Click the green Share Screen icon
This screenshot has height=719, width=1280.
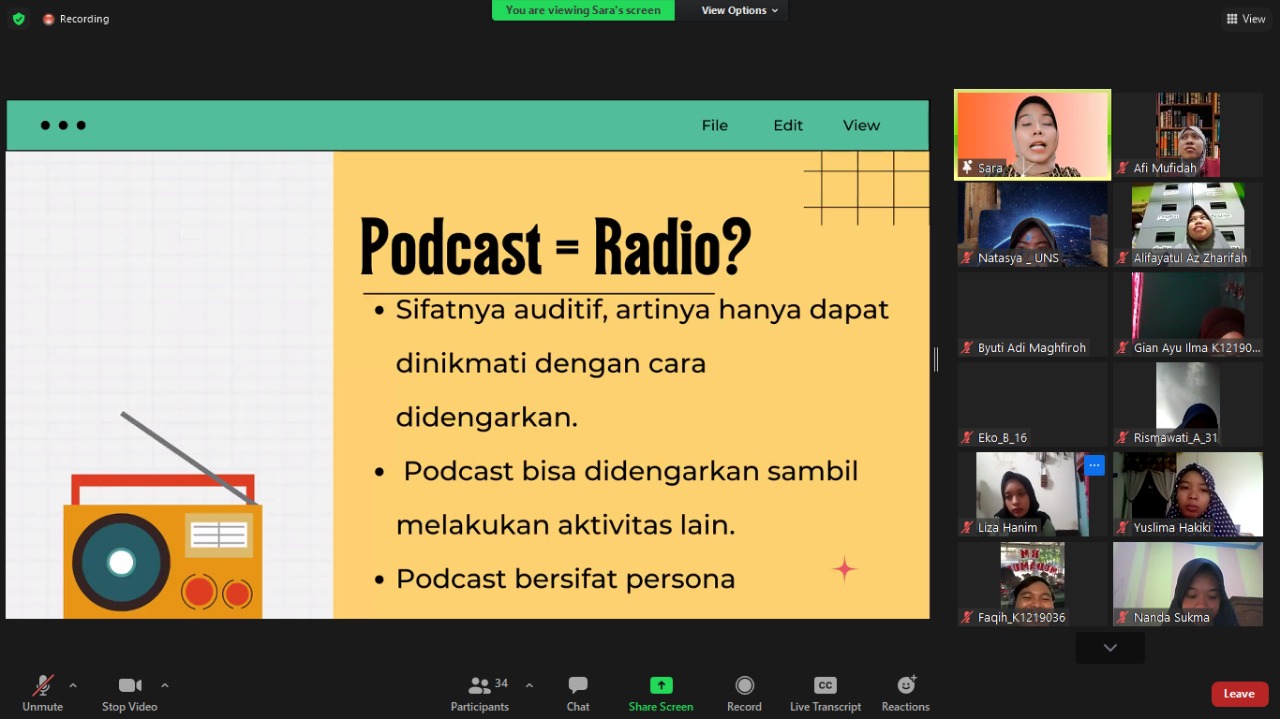[x=660, y=685]
